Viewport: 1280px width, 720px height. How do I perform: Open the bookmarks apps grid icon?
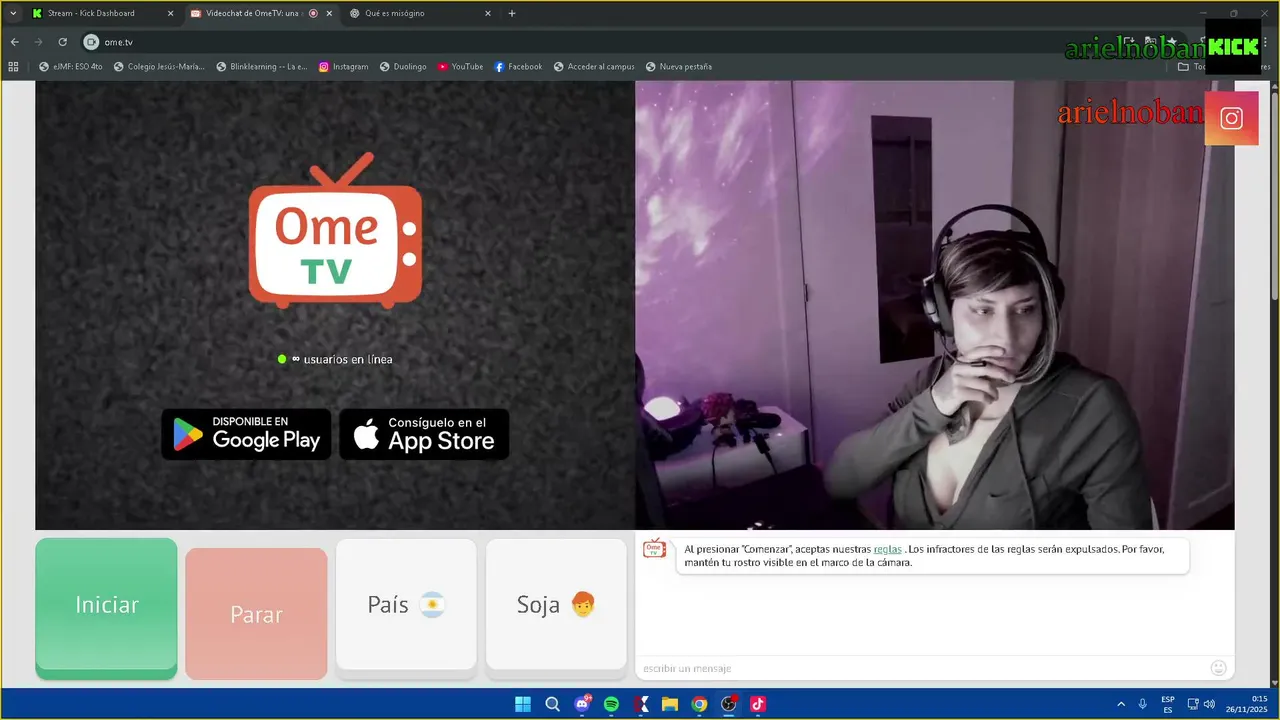[x=13, y=67]
